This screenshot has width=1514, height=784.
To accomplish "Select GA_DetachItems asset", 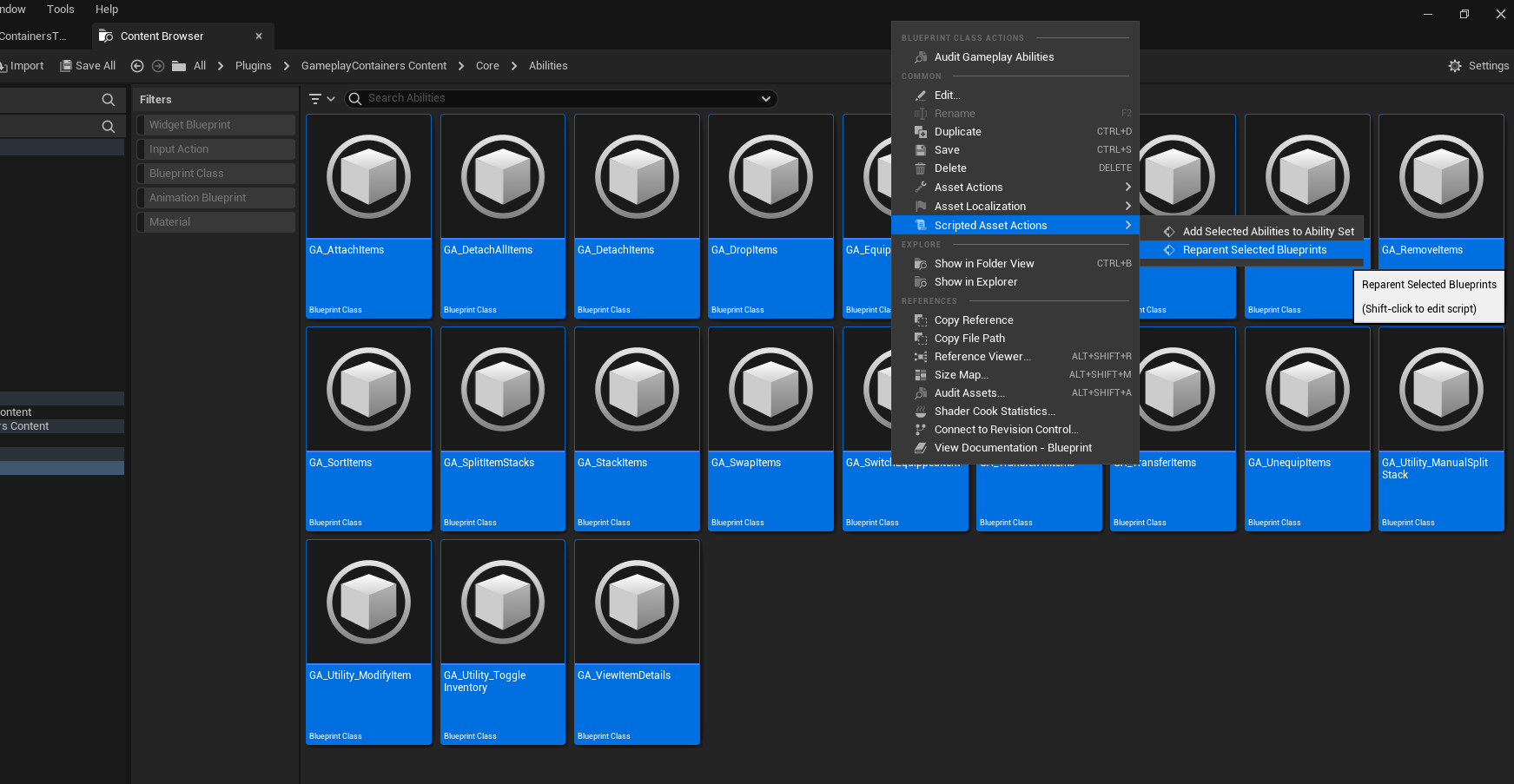I will click(x=637, y=216).
